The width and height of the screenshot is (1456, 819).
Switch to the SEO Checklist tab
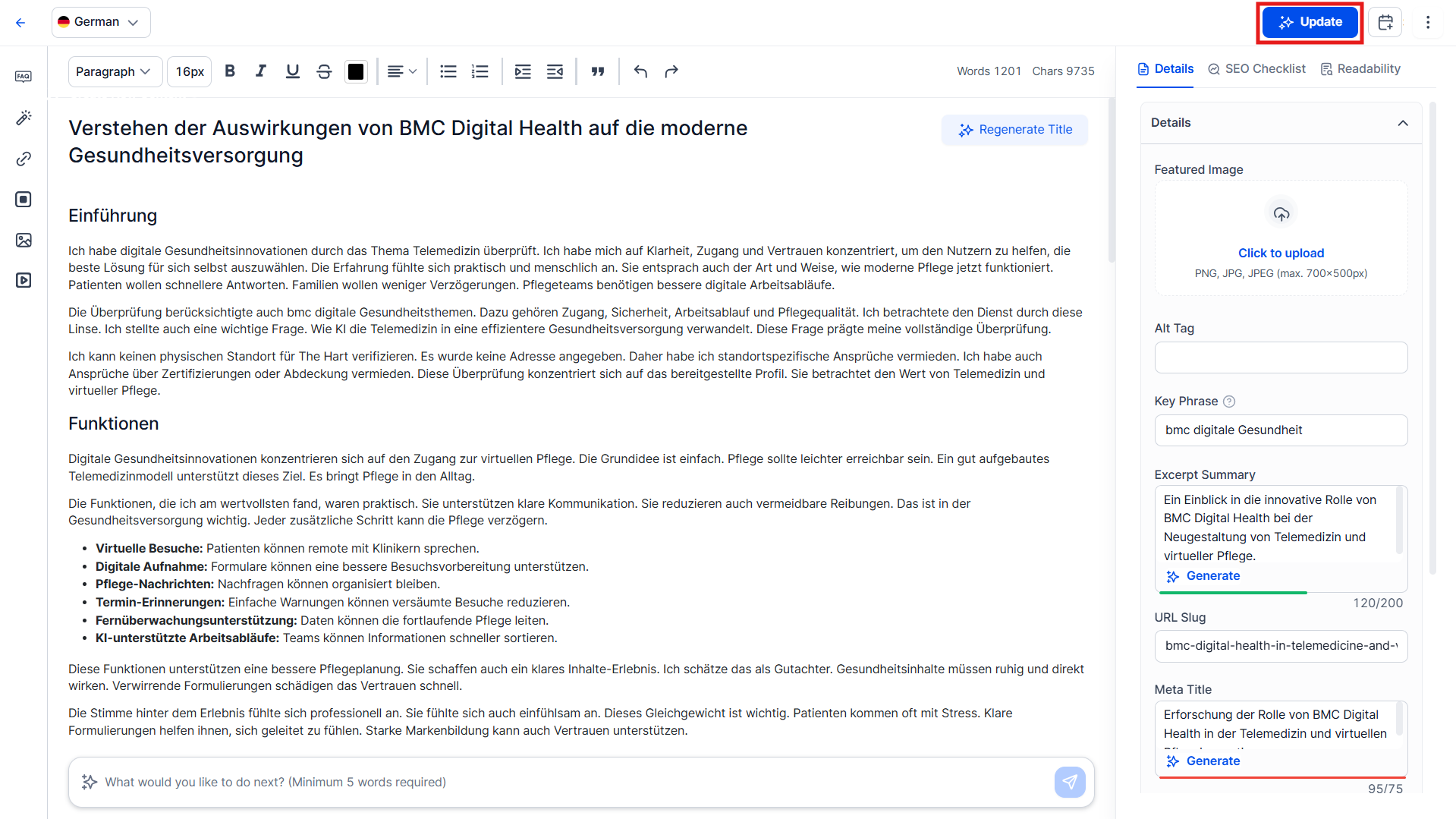click(1256, 69)
